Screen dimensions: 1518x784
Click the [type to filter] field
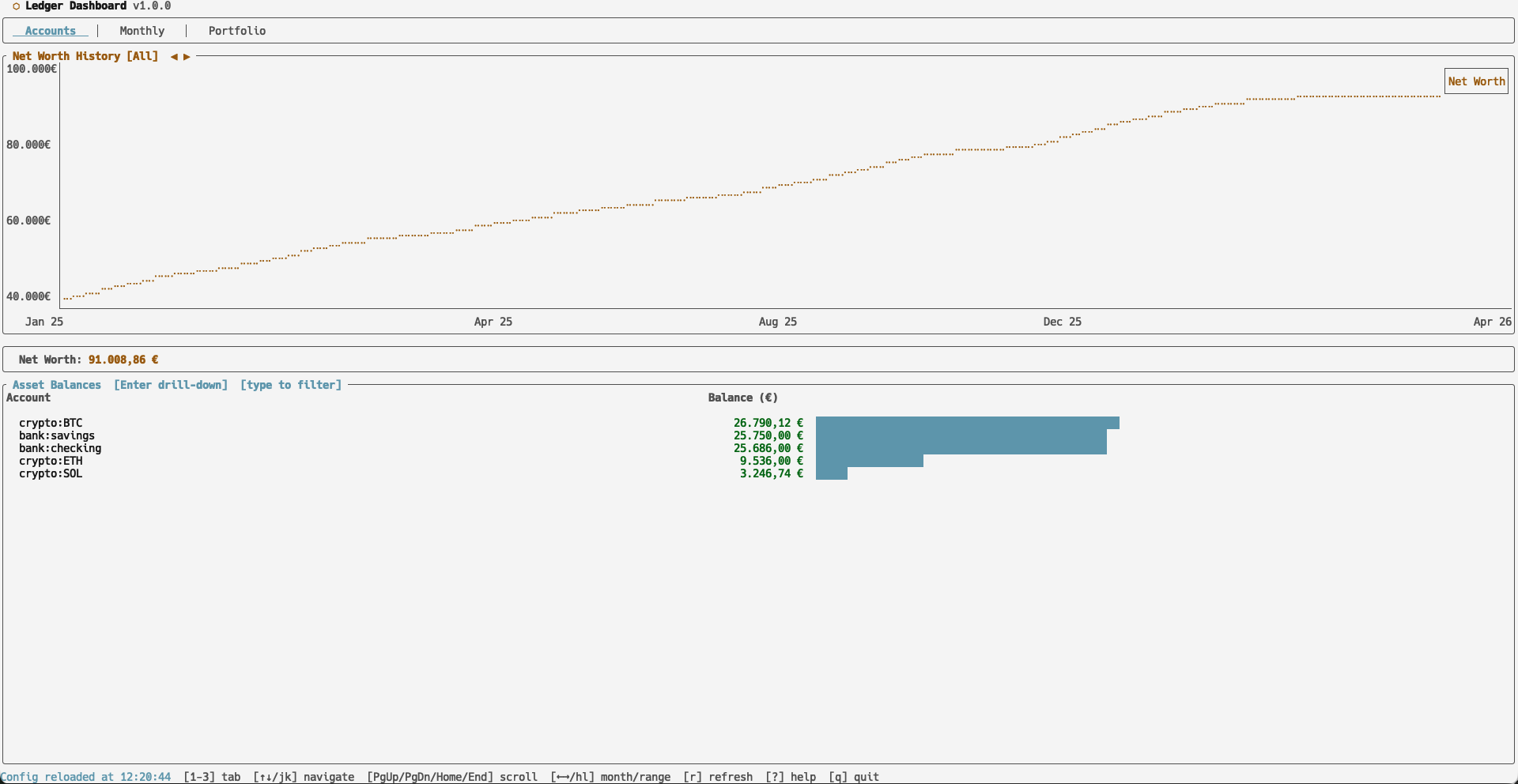291,385
